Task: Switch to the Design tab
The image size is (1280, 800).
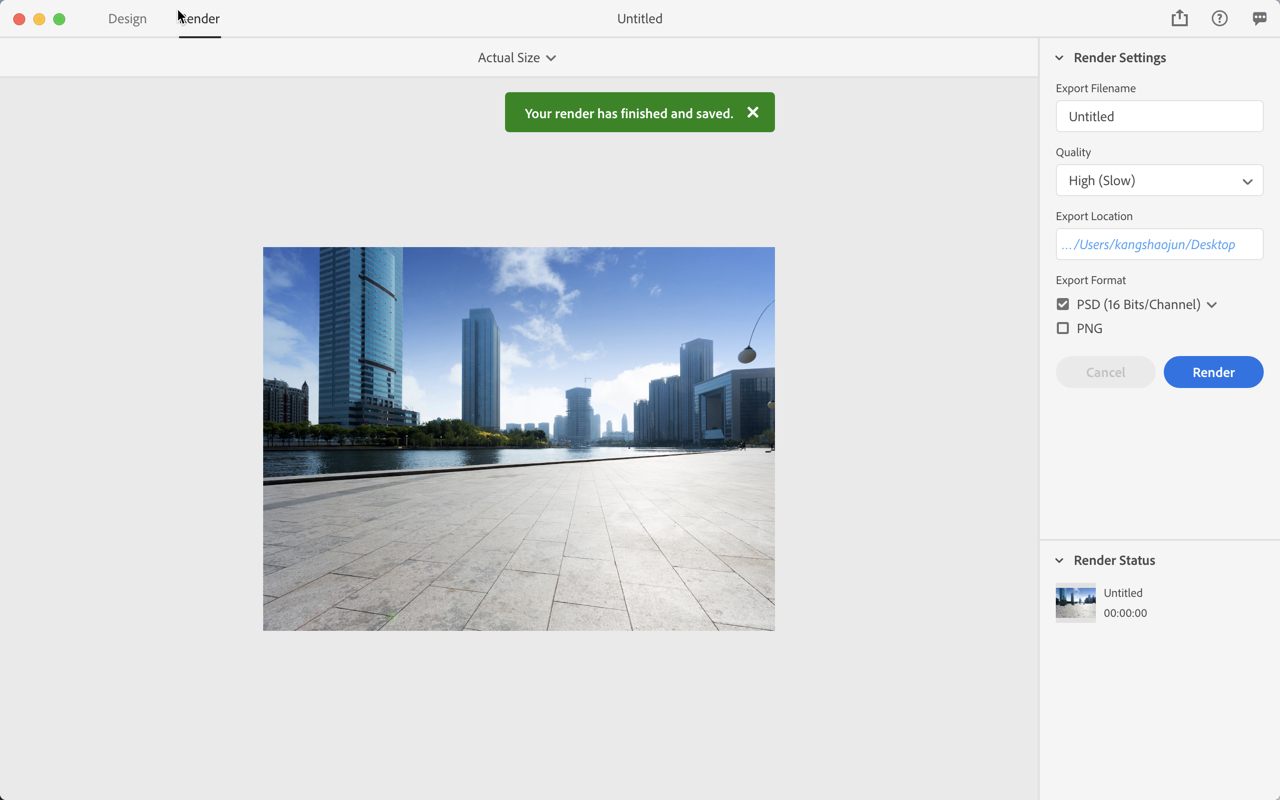Action: point(127,18)
